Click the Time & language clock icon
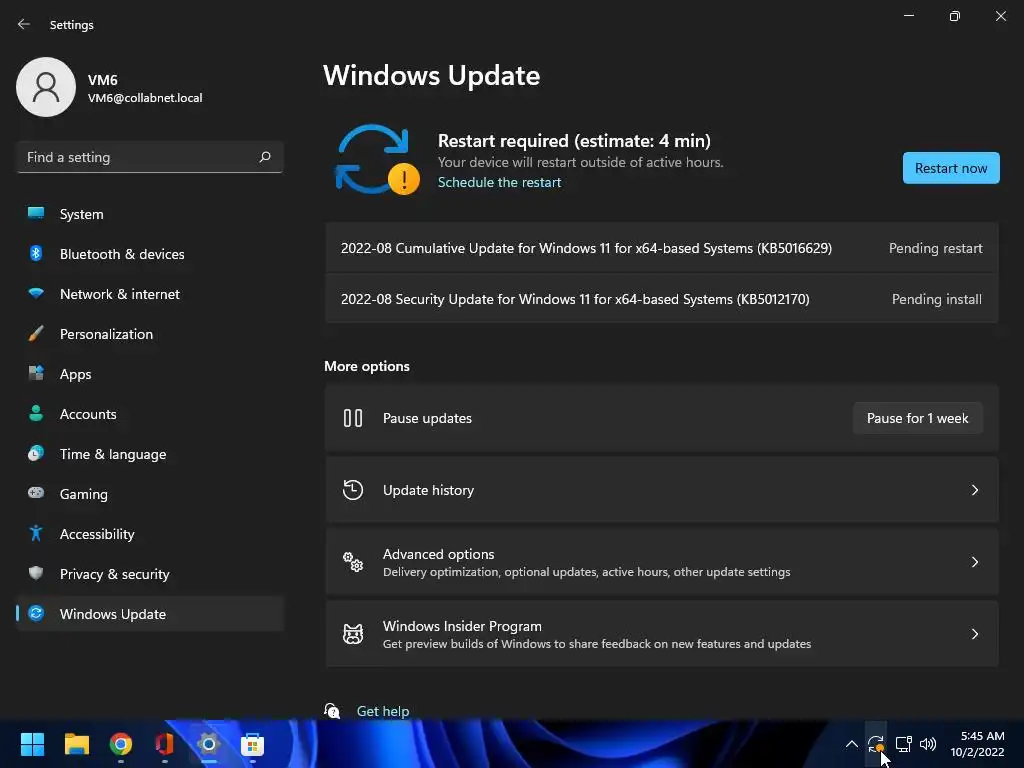The width and height of the screenshot is (1024, 768). (36, 453)
